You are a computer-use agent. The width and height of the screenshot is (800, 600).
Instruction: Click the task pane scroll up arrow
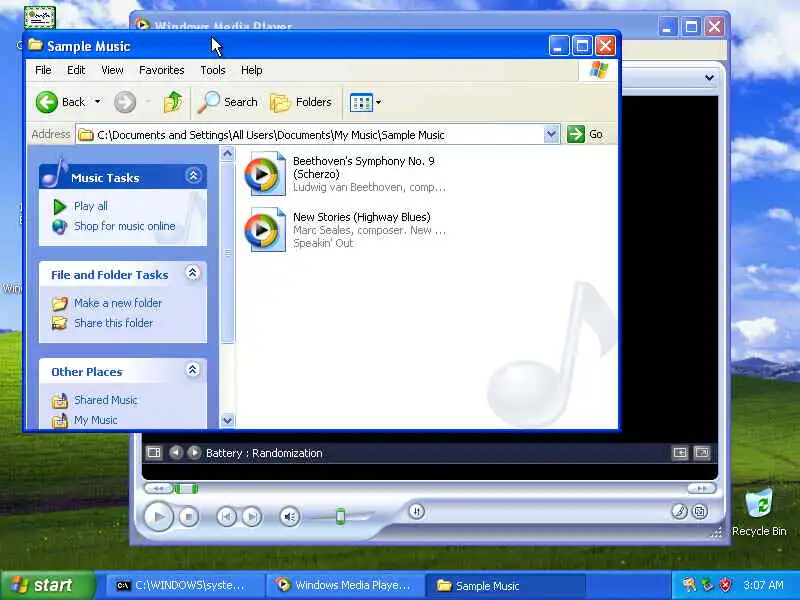tap(228, 154)
